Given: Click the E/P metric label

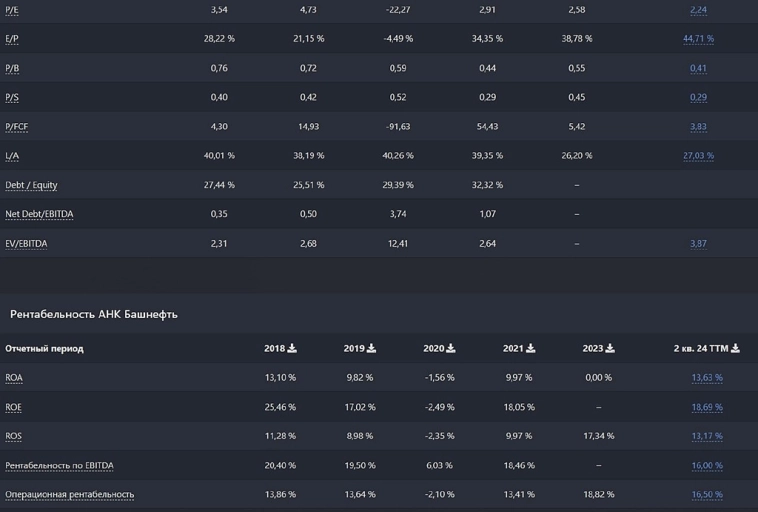Looking at the screenshot, I should [12, 39].
